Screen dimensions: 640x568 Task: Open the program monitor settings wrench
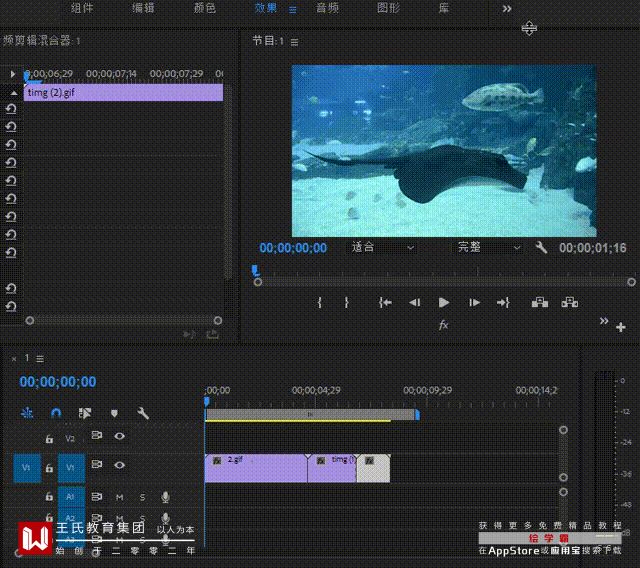(x=541, y=247)
